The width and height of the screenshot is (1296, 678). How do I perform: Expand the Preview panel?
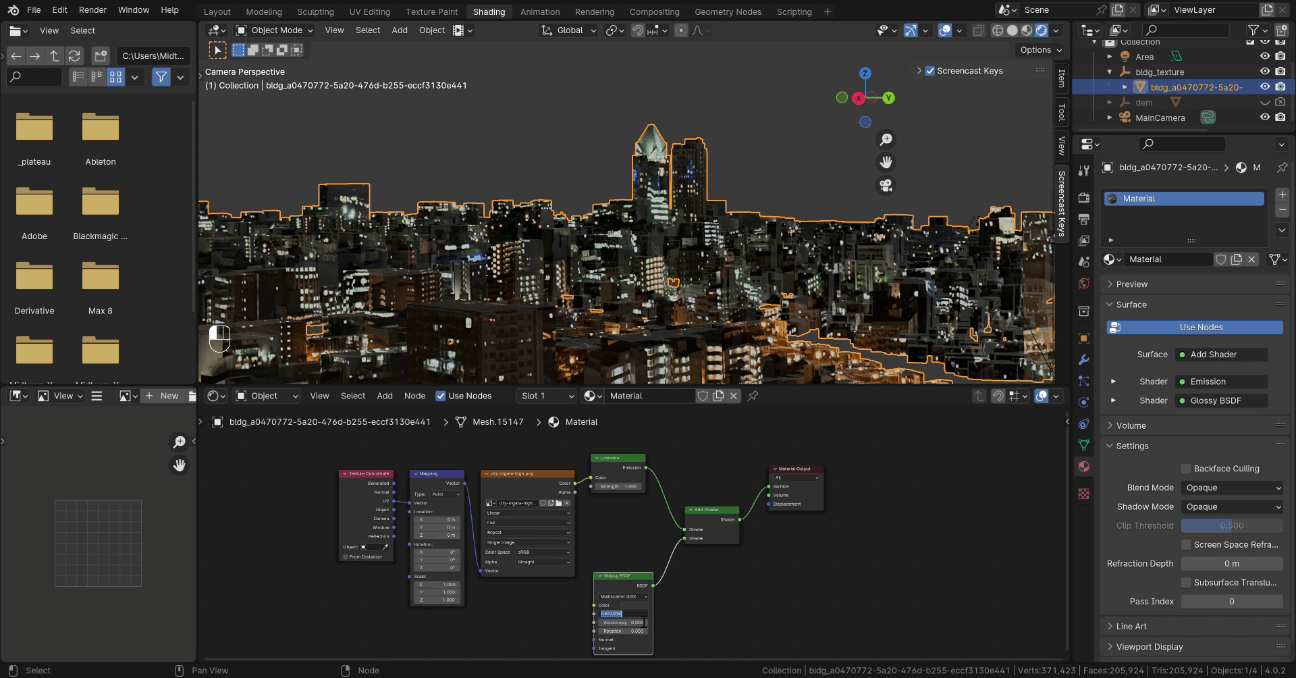(1132, 284)
